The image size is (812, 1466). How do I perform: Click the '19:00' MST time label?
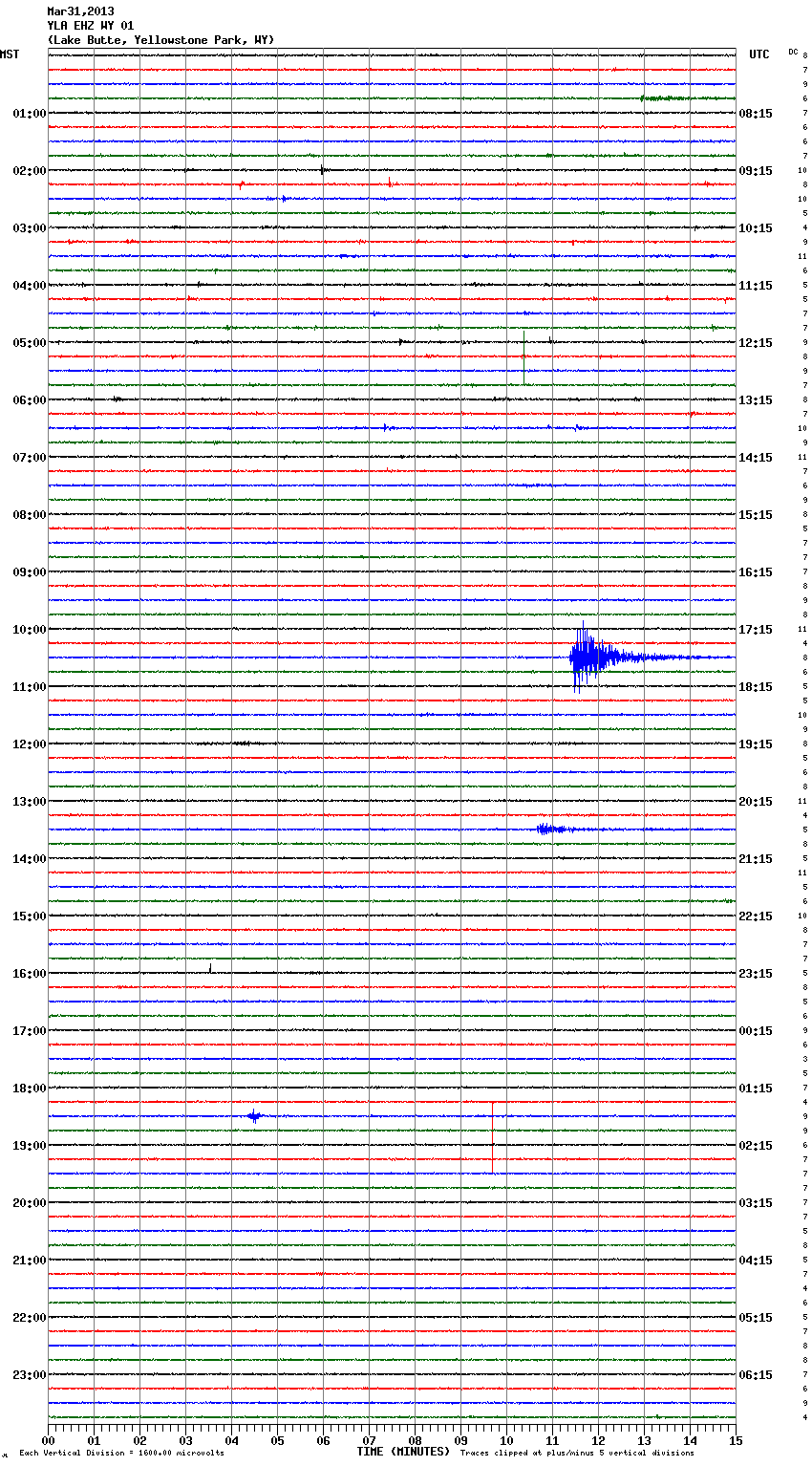tap(29, 1146)
